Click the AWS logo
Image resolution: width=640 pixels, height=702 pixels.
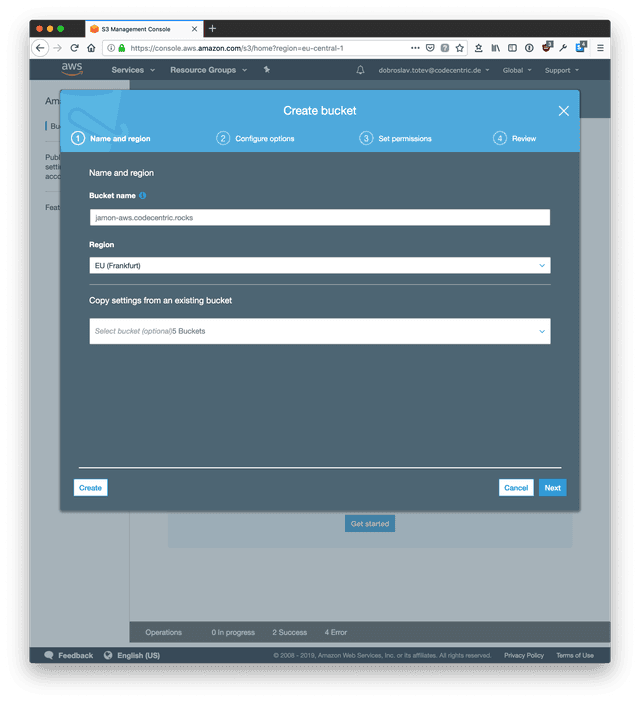[x=72, y=69]
